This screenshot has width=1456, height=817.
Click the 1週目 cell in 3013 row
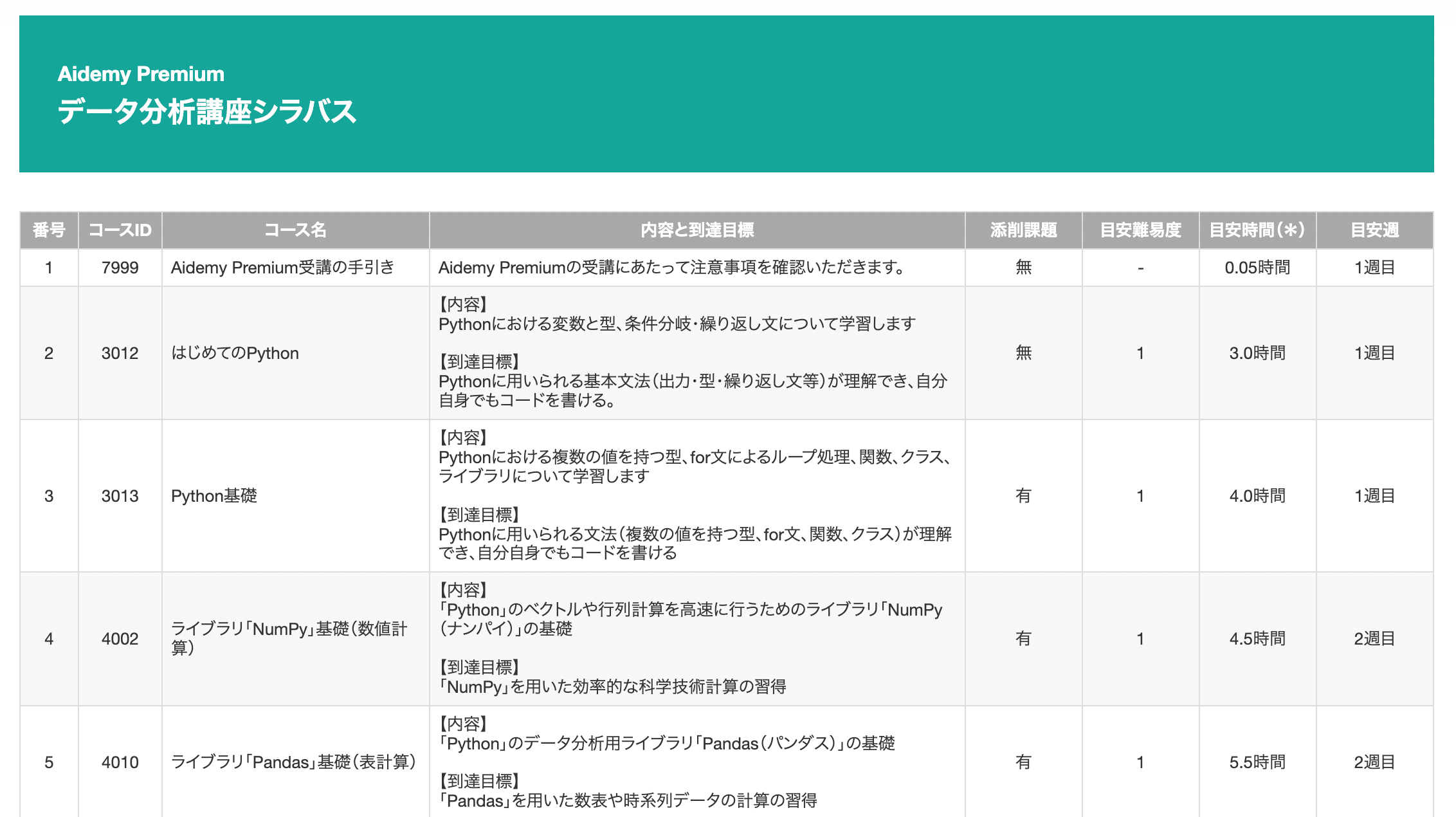[1374, 496]
